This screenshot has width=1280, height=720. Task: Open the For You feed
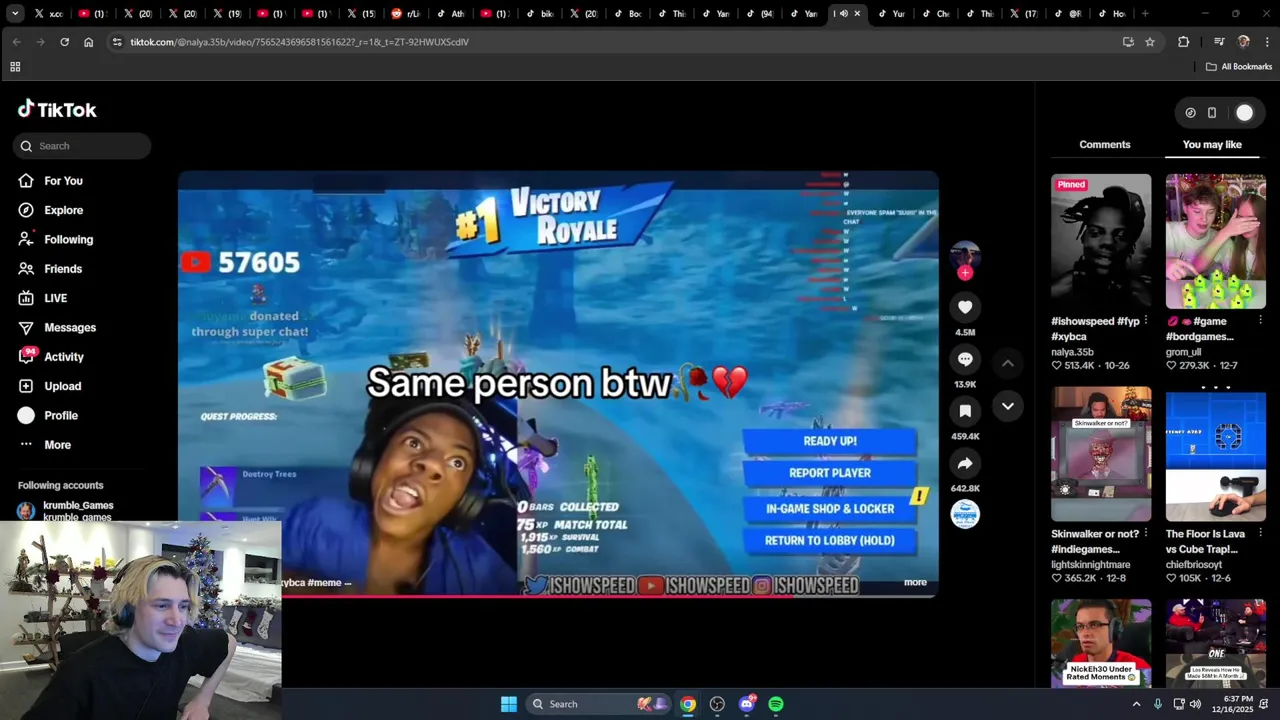coord(50,181)
